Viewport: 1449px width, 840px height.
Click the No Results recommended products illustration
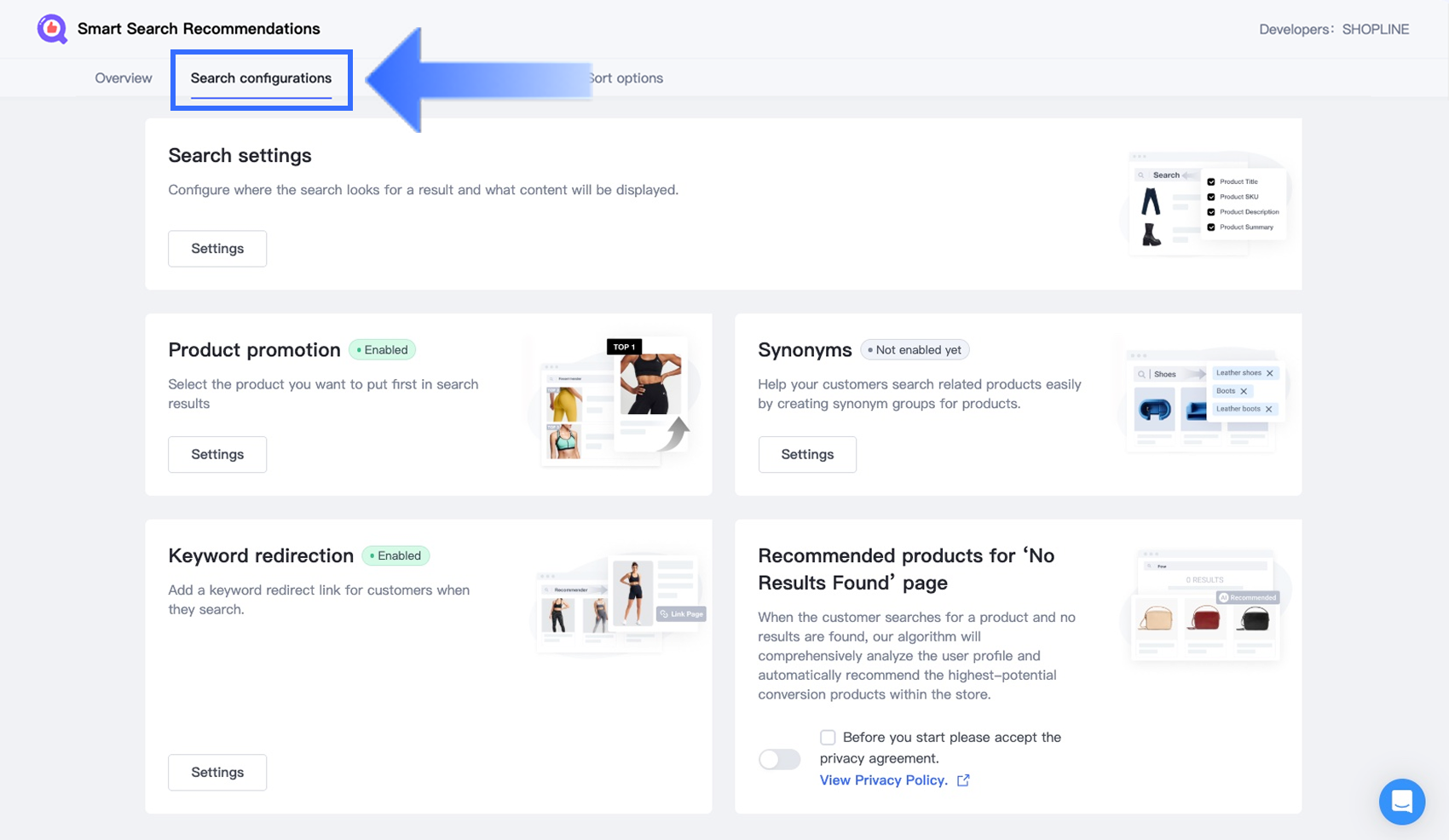click(1205, 606)
